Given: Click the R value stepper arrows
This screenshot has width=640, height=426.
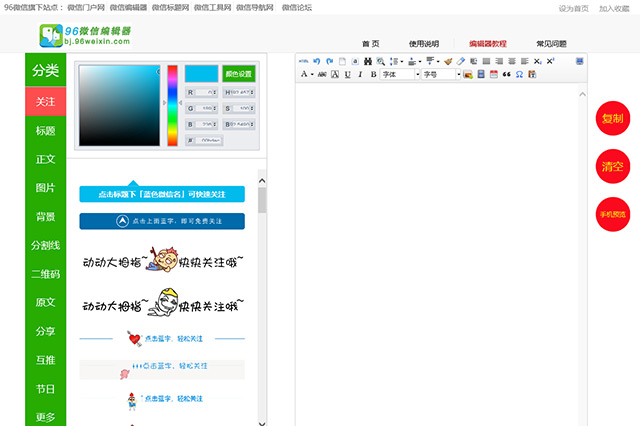Looking at the screenshot, I should 215,93.
